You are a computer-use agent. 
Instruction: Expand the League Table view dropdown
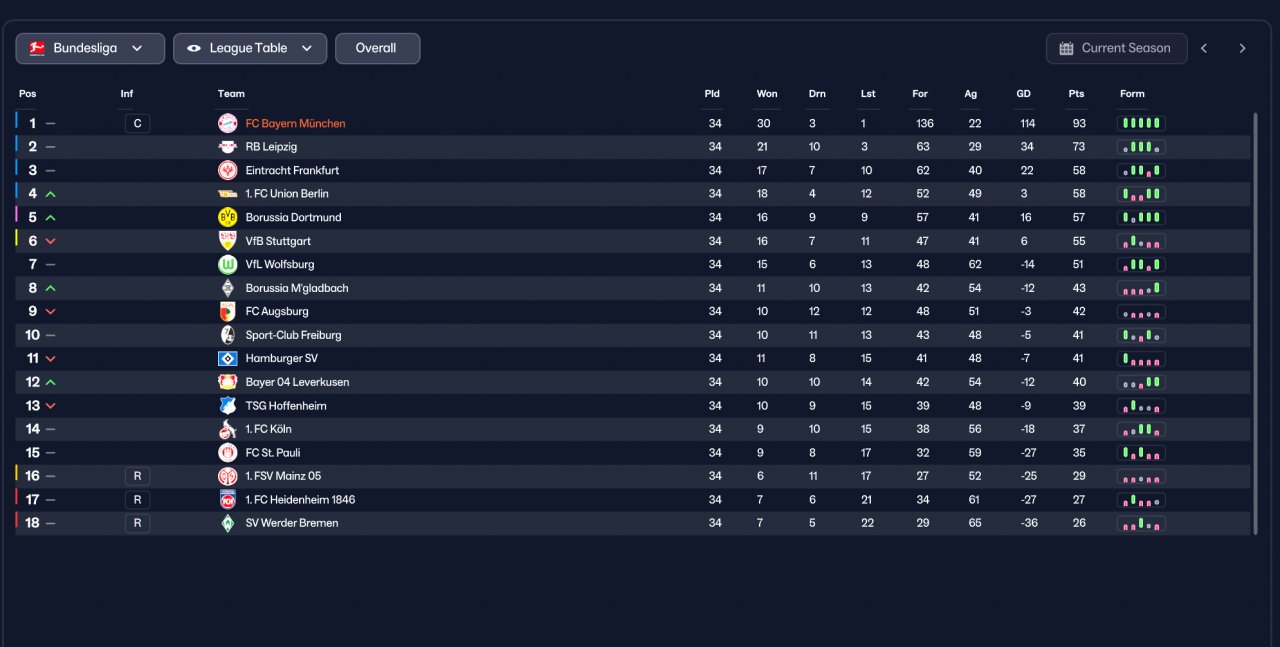pyautogui.click(x=250, y=48)
